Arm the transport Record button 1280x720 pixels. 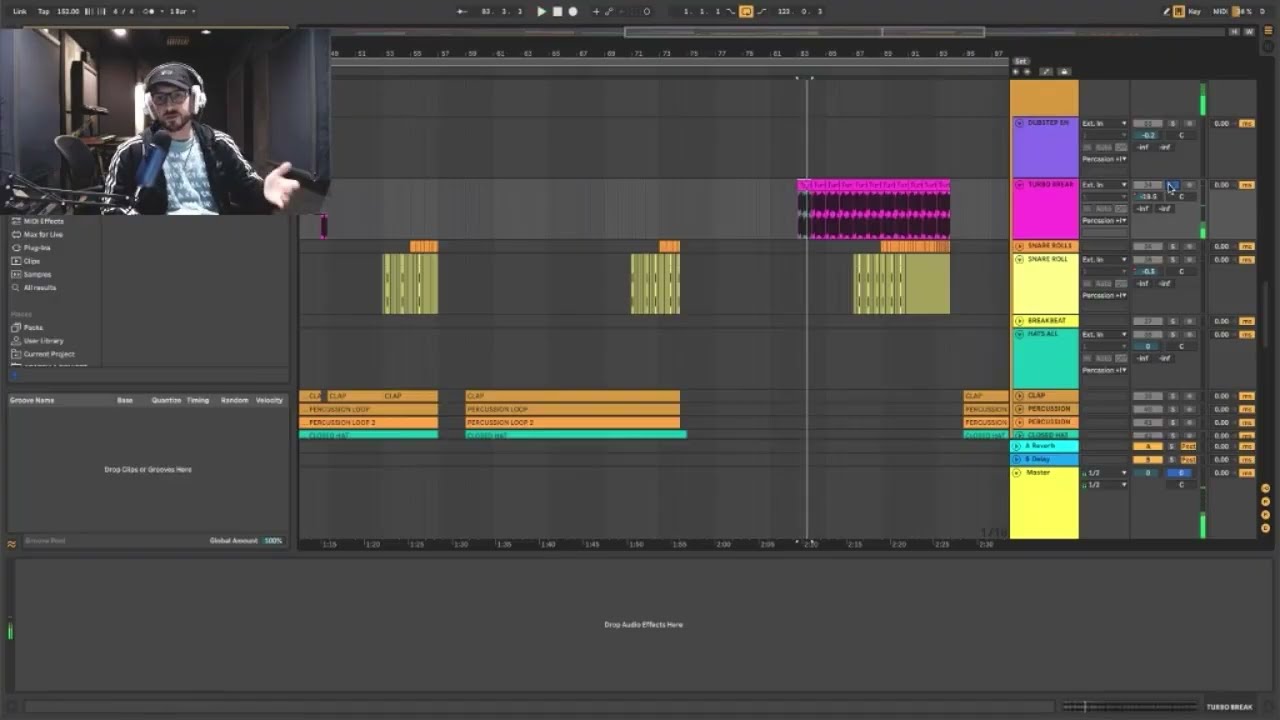[573, 11]
